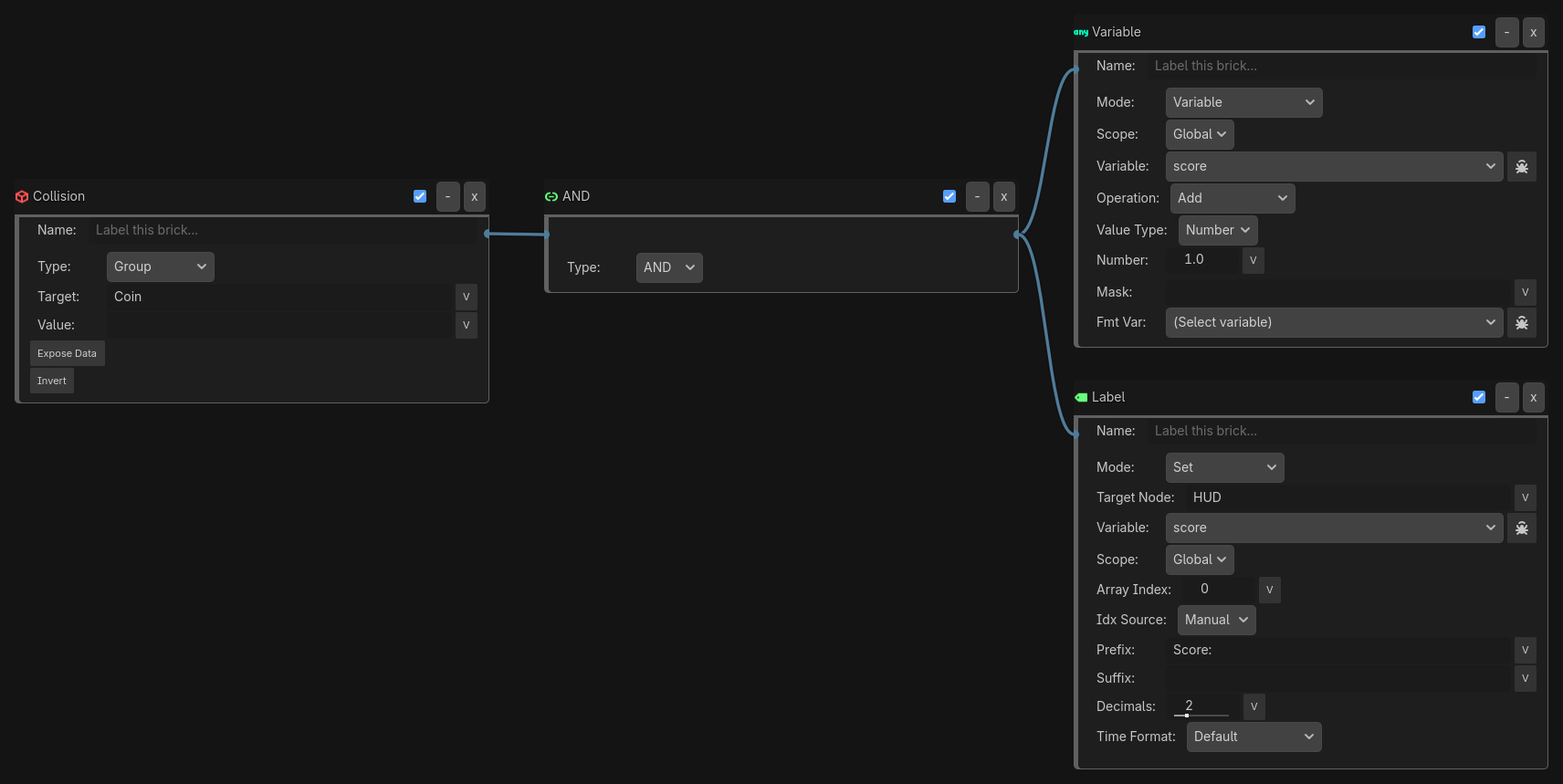Screen dimensions: 1563x784
Task: Collapse the Collision brick with minus button
Action: pos(447,196)
